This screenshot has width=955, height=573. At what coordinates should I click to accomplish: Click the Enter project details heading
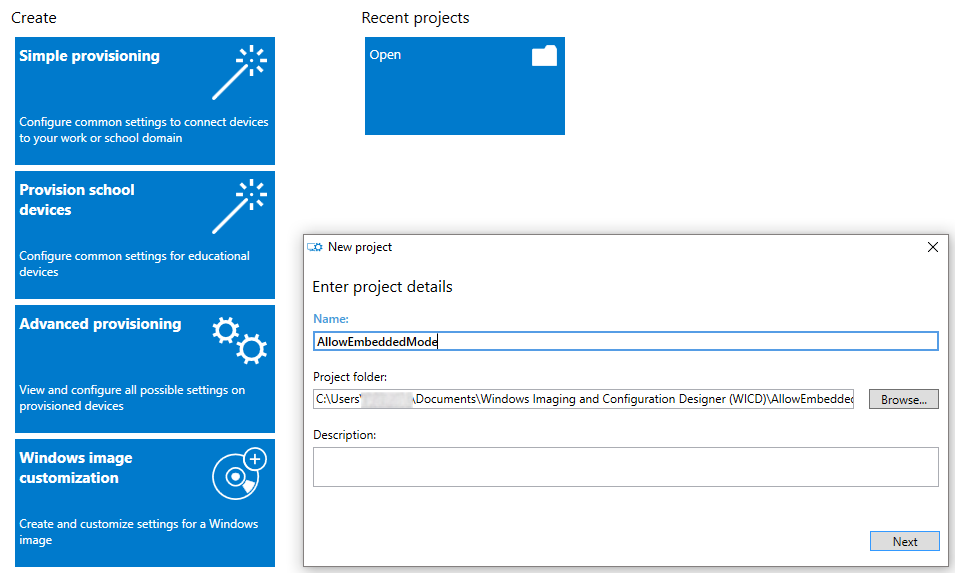pos(382,287)
